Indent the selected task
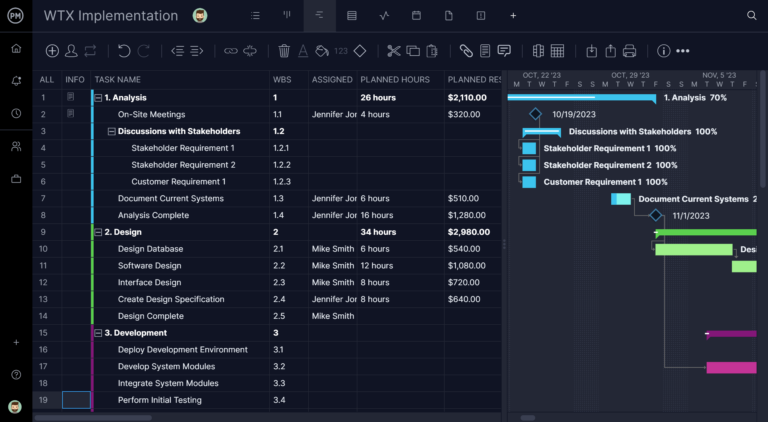Image resolution: width=768 pixels, height=422 pixels. tap(196, 51)
